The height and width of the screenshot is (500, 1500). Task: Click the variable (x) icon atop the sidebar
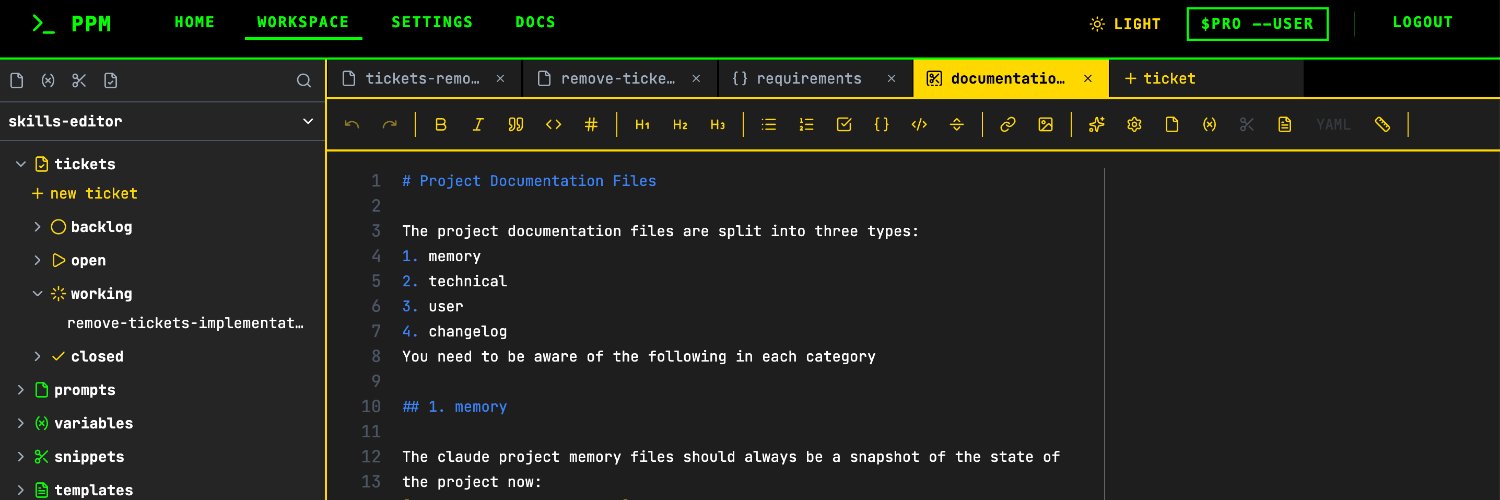(48, 81)
